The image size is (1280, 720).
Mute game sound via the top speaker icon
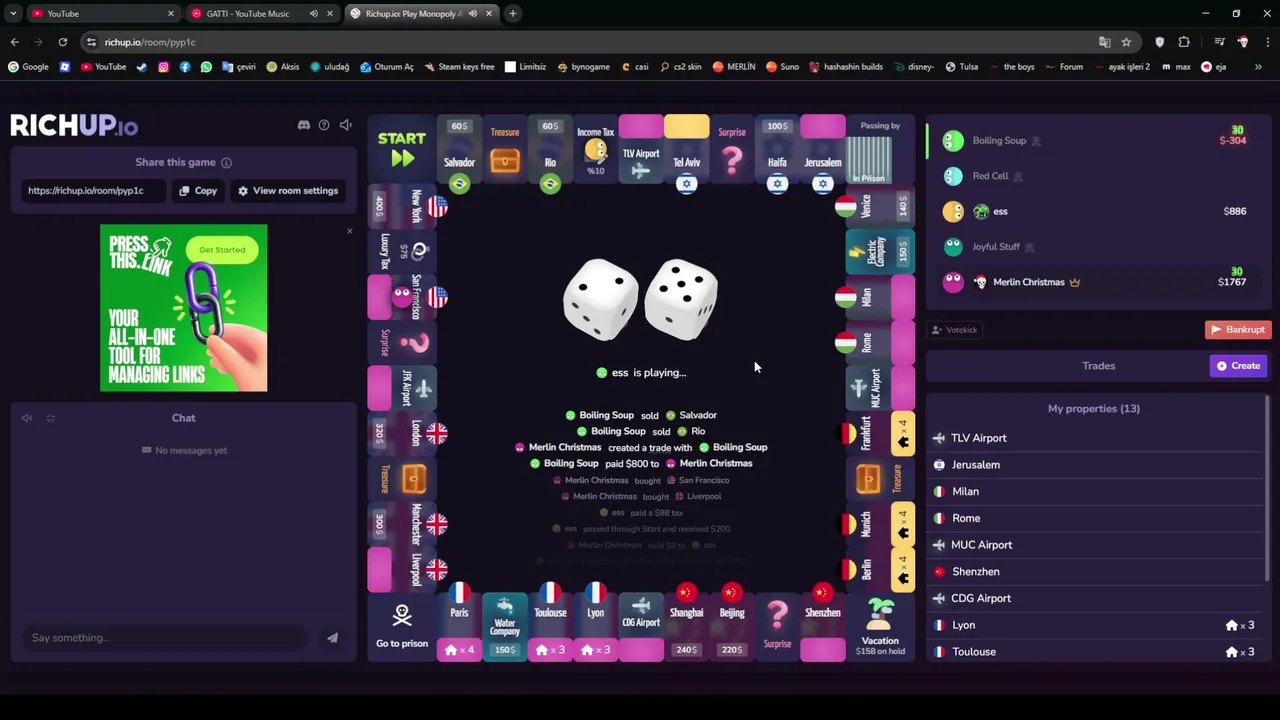point(345,125)
